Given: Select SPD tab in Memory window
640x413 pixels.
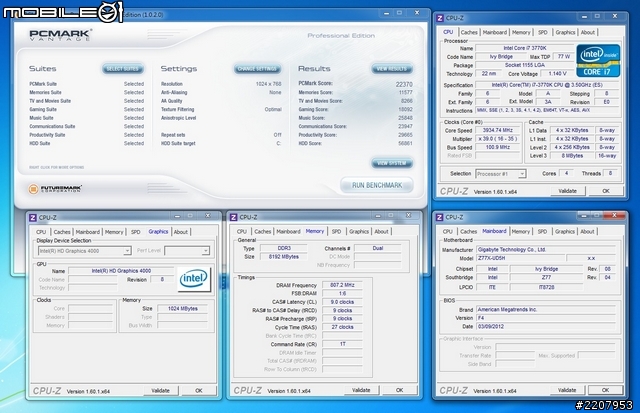Looking at the screenshot, I should pyautogui.click(x=336, y=231).
